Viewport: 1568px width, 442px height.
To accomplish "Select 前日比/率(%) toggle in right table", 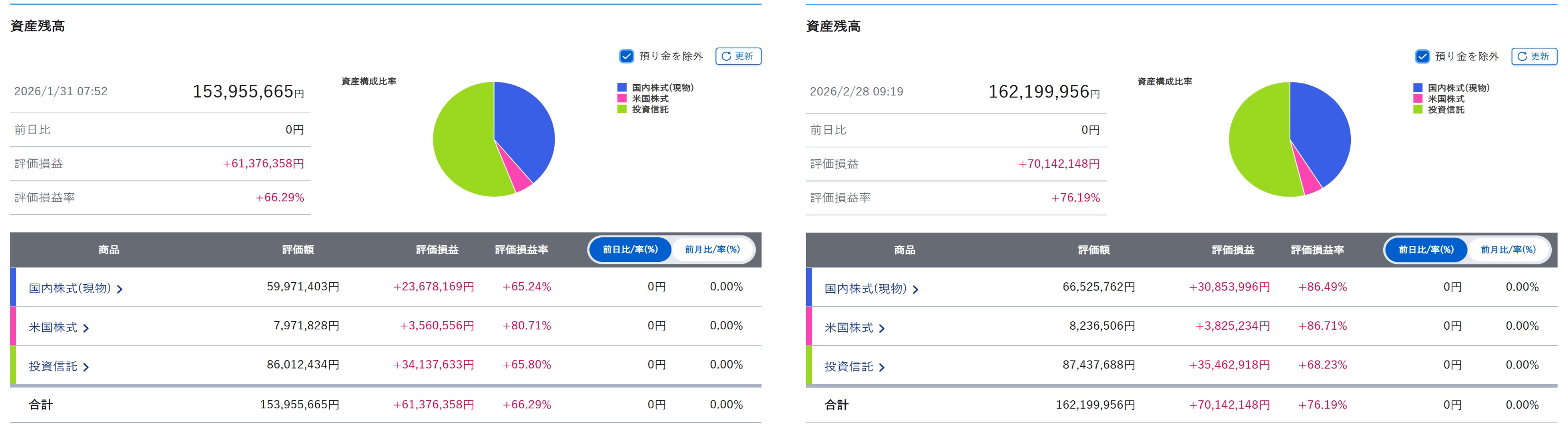I will (1426, 250).
